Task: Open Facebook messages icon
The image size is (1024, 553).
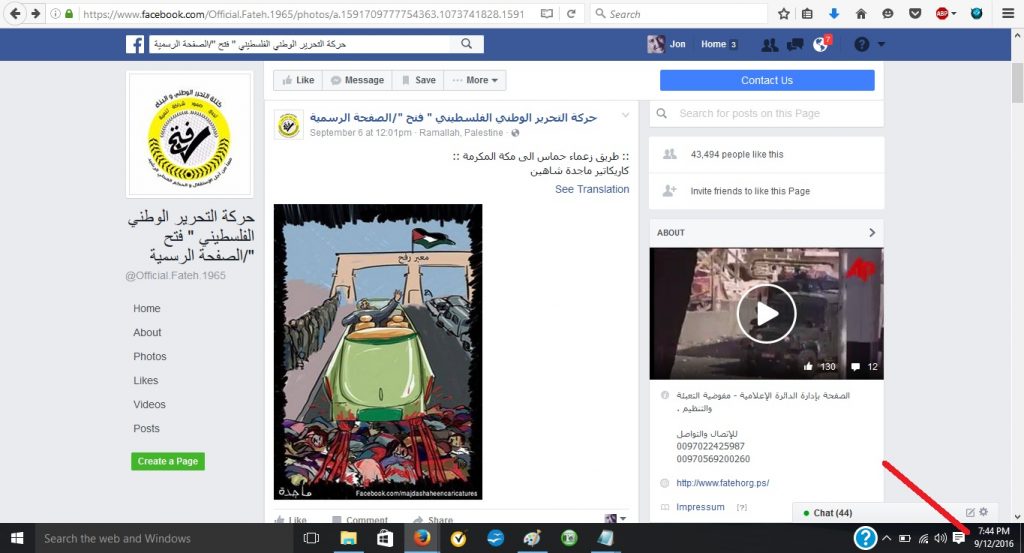Action: point(795,44)
